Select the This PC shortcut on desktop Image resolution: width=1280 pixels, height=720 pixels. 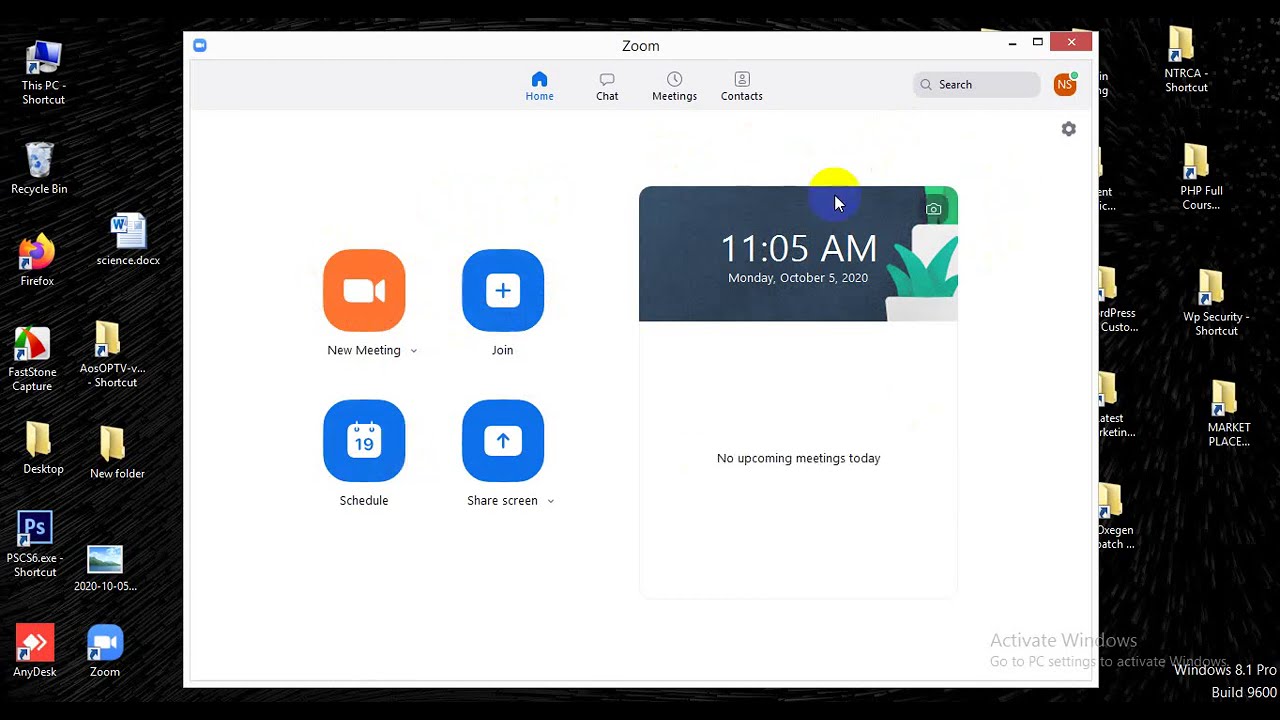[x=43, y=73]
